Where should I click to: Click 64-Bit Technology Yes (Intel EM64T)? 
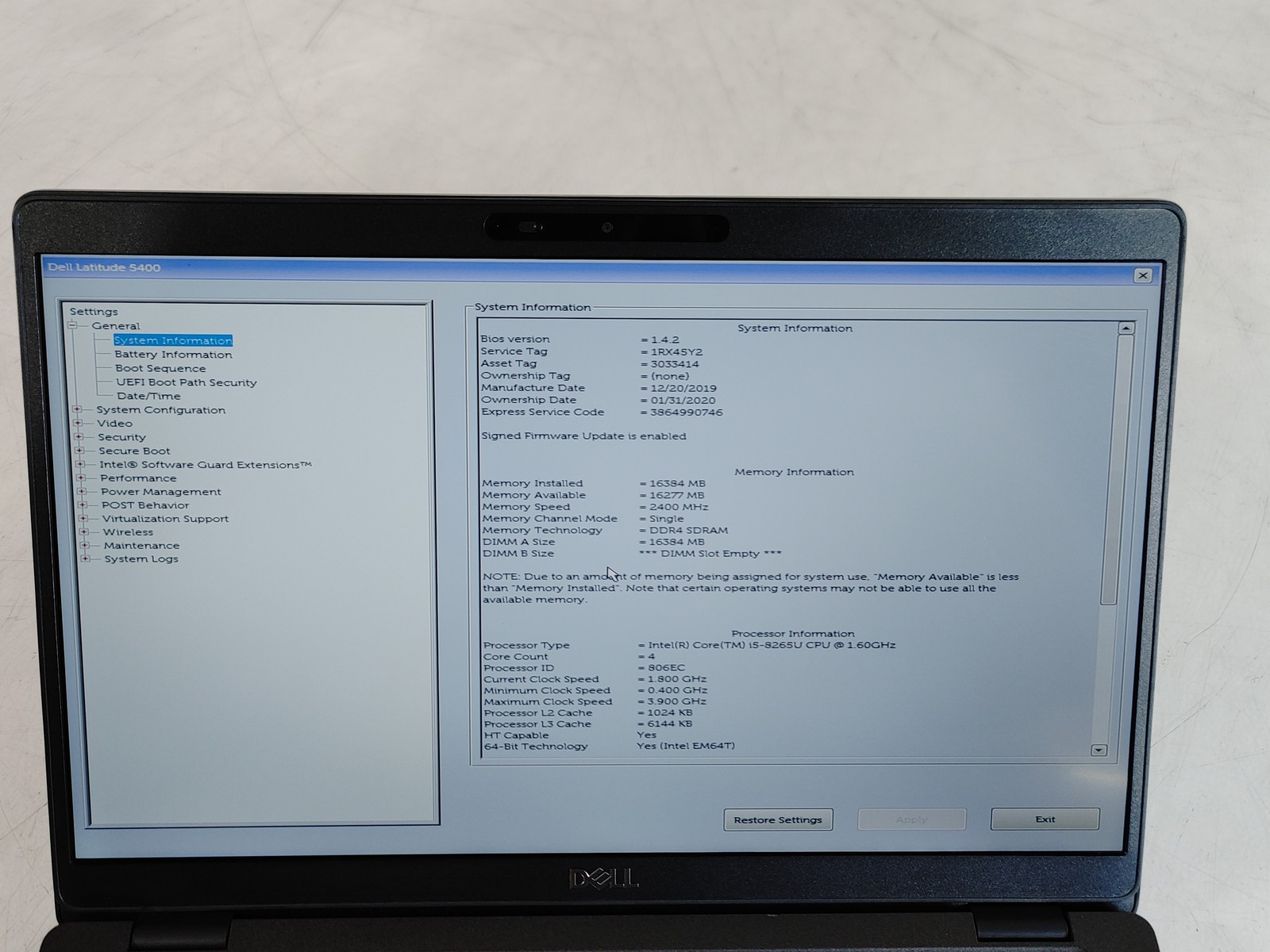(x=686, y=746)
